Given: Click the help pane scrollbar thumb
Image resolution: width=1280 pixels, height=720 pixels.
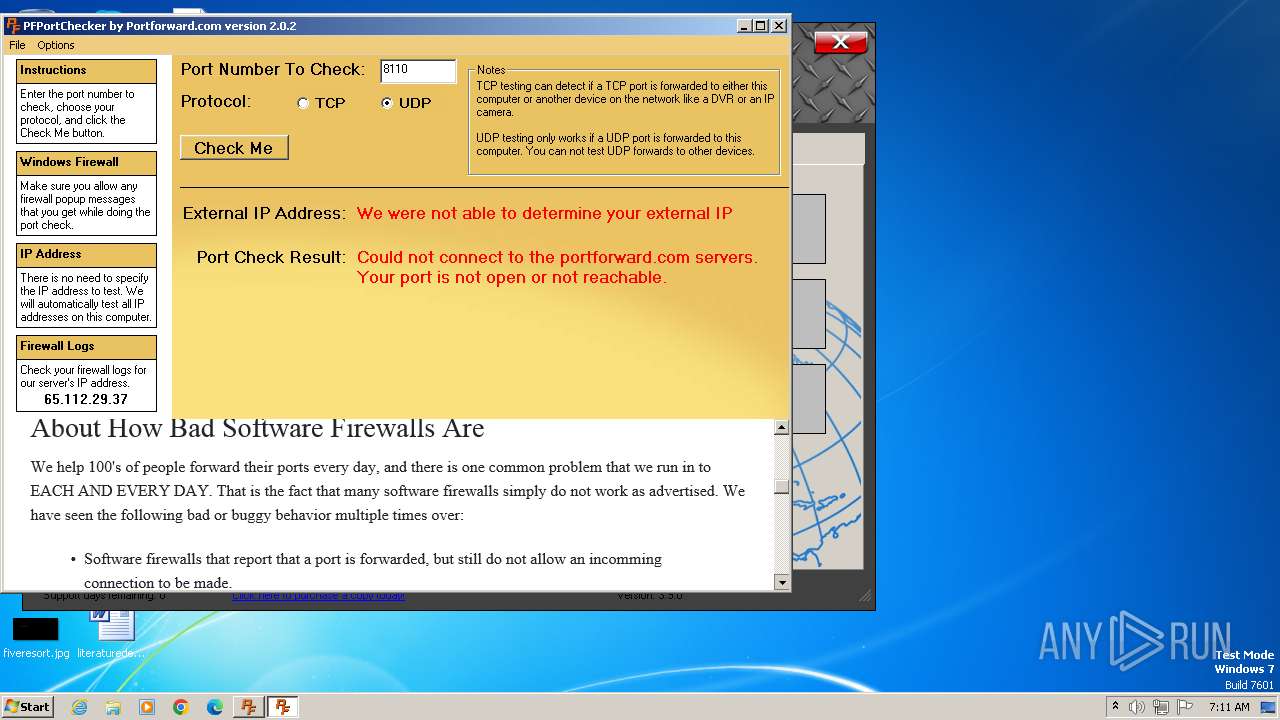Looking at the screenshot, I should pos(781,487).
